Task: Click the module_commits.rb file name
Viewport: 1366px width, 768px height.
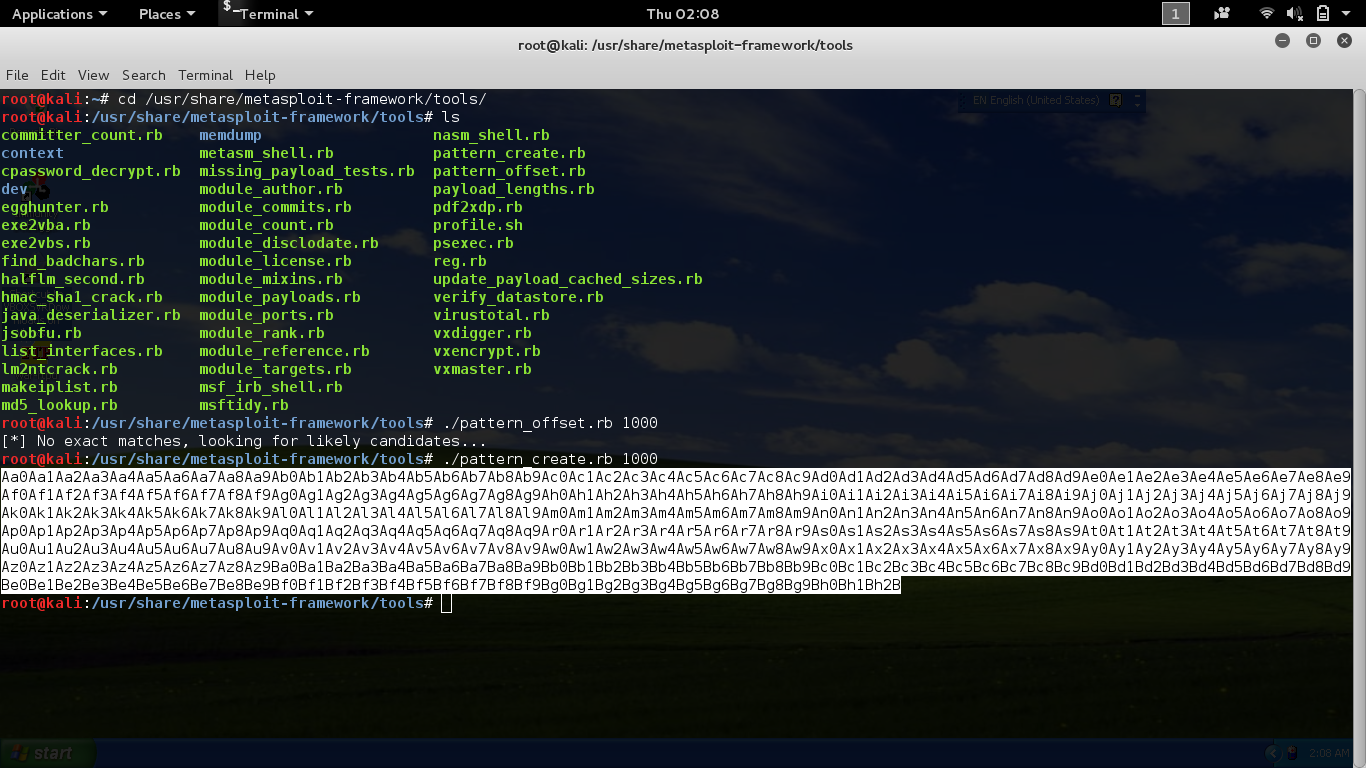Action: (275, 207)
